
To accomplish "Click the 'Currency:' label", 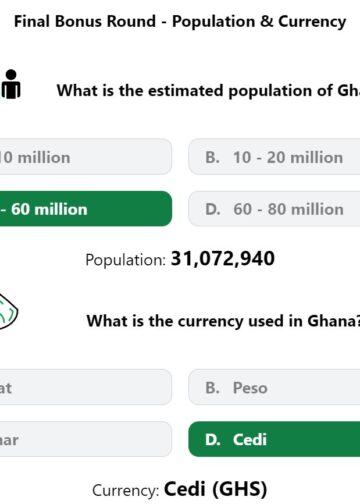I will pos(126,491).
